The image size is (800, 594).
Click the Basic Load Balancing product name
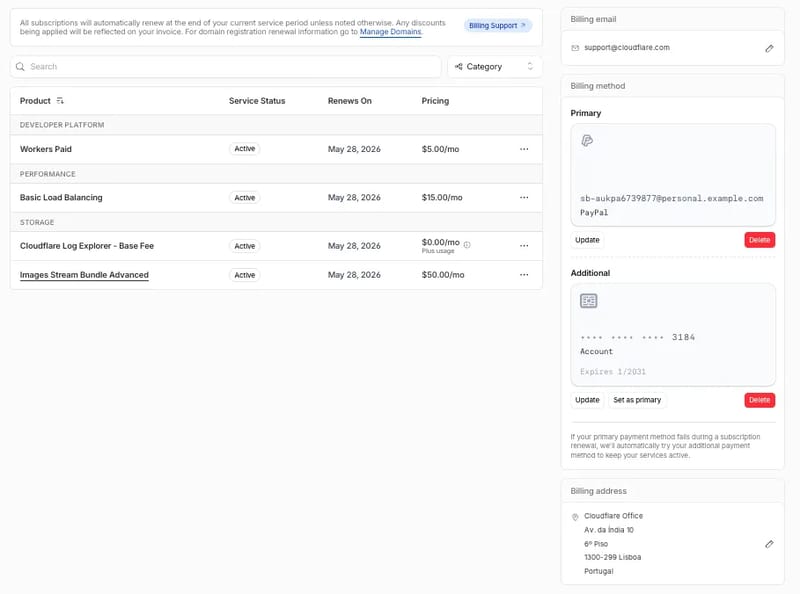(x=61, y=197)
